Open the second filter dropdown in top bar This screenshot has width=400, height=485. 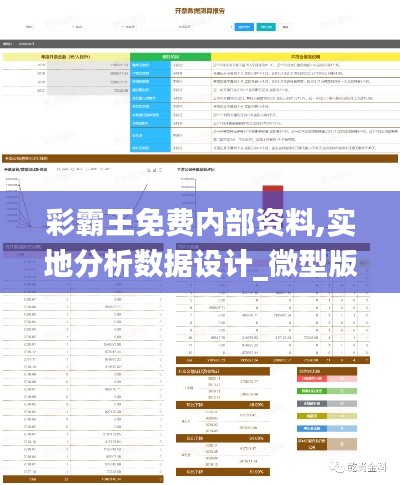point(104,27)
